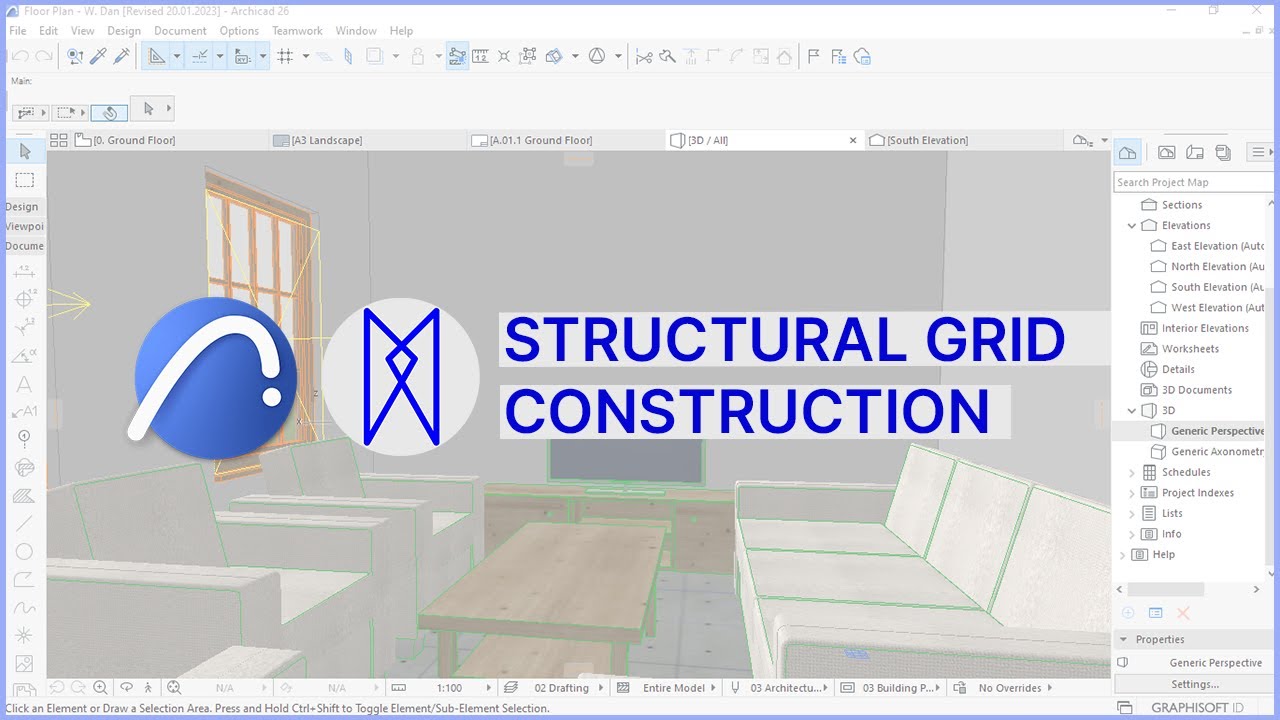The height and width of the screenshot is (720, 1280).
Task: Open the File menu
Action: pos(17,31)
